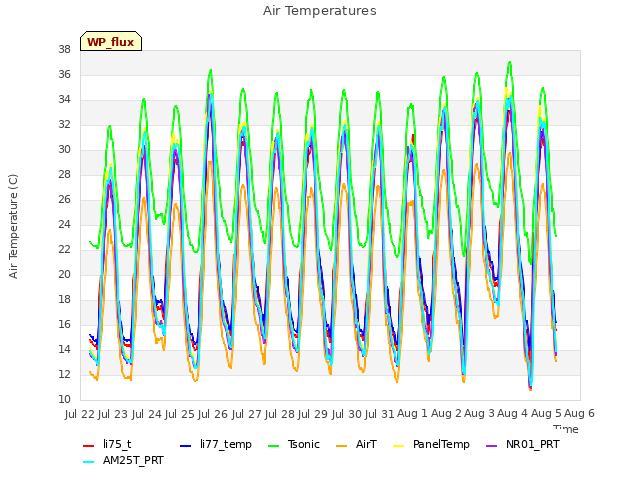This screenshot has width=640, height=480.
Task: Click the Aug 4 x-axis tick label
Action: pyautogui.click(x=513, y=414)
